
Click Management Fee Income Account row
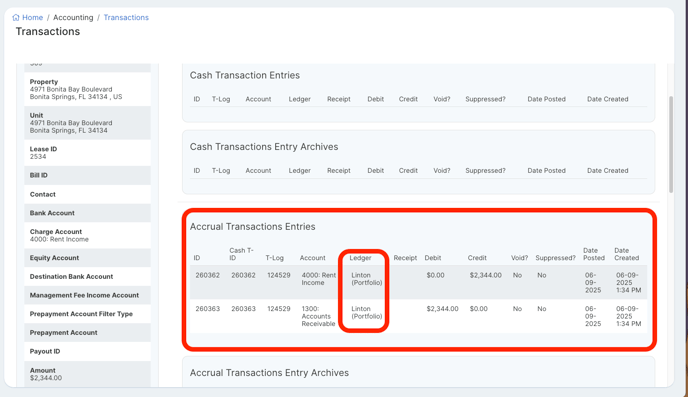click(87, 296)
